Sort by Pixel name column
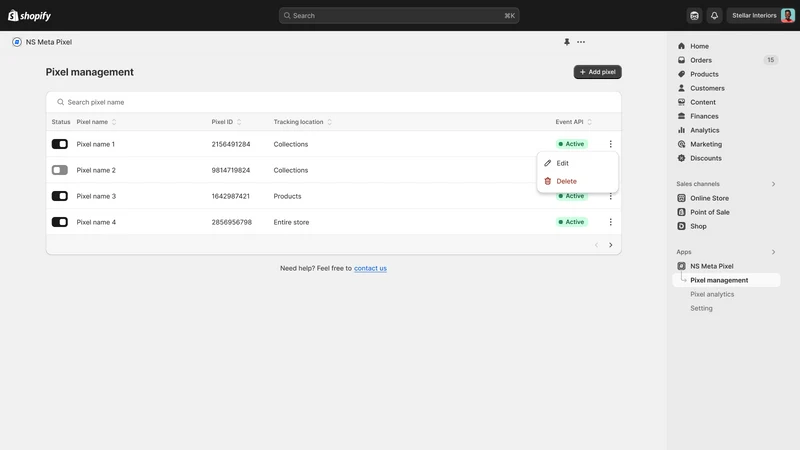 click(x=96, y=122)
